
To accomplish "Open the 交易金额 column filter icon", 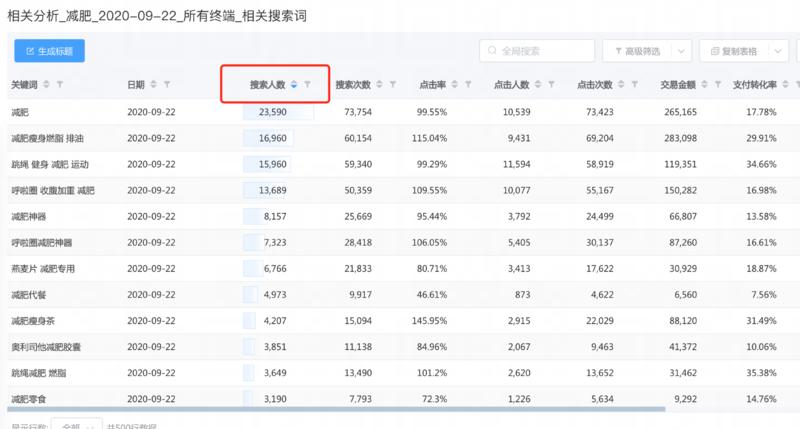I will coord(718,84).
